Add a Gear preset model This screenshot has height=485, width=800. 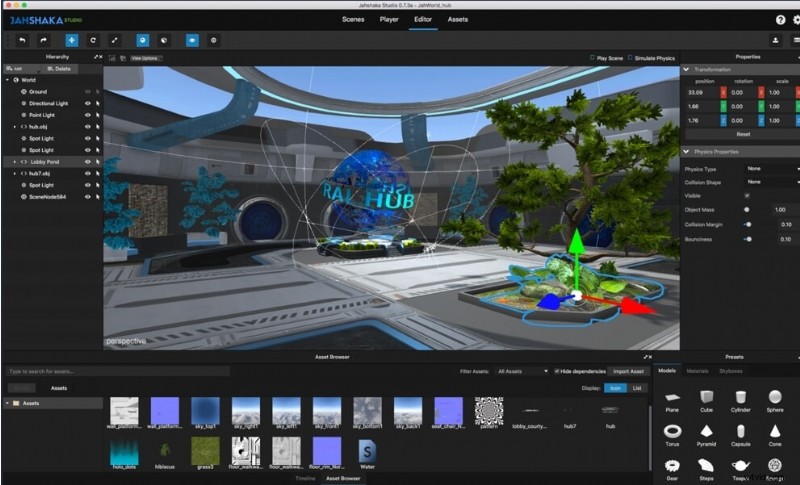pos(672,470)
